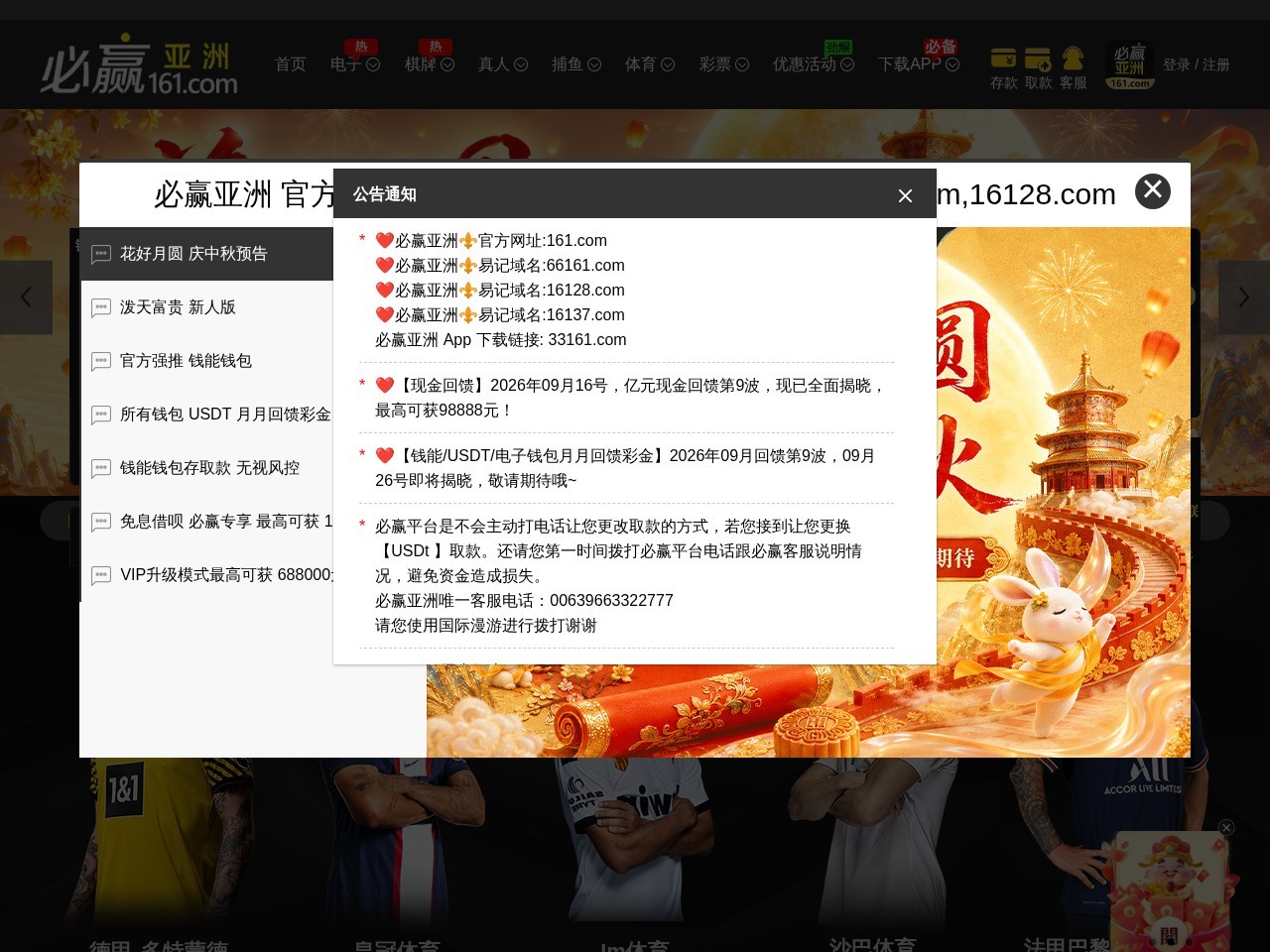Viewport: 1270px width, 952px height.
Task: Expand the 棋牌 menu chevron
Action: click(447, 64)
